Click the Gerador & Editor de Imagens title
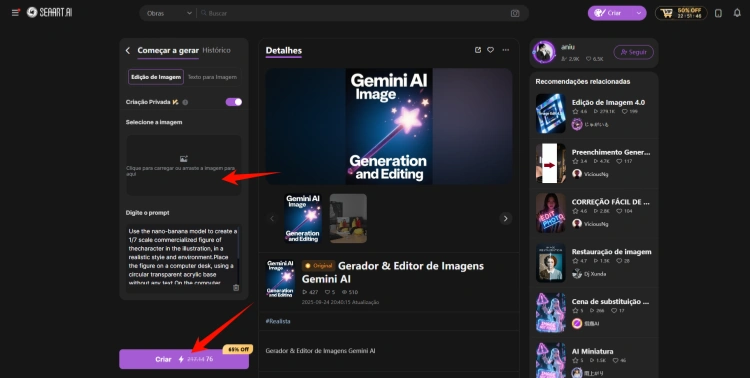 point(393,272)
